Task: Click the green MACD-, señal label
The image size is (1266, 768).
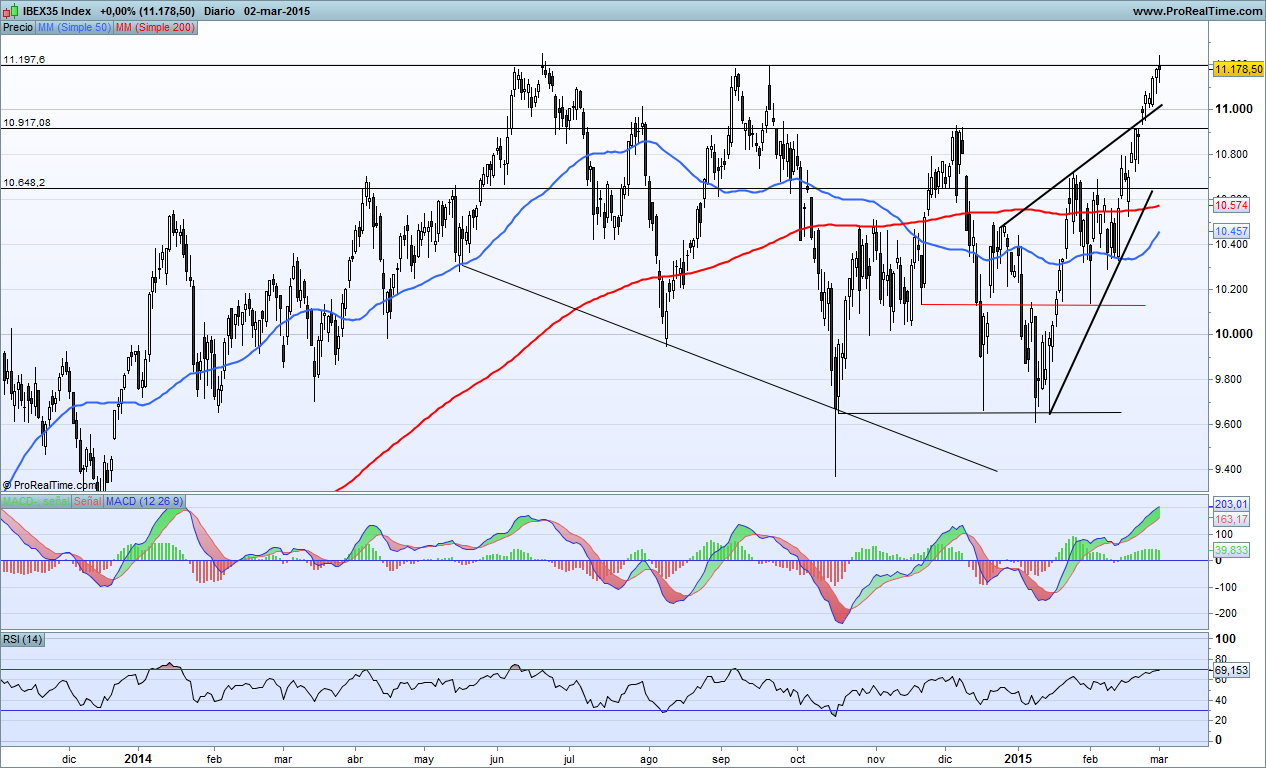Action: click(x=35, y=501)
